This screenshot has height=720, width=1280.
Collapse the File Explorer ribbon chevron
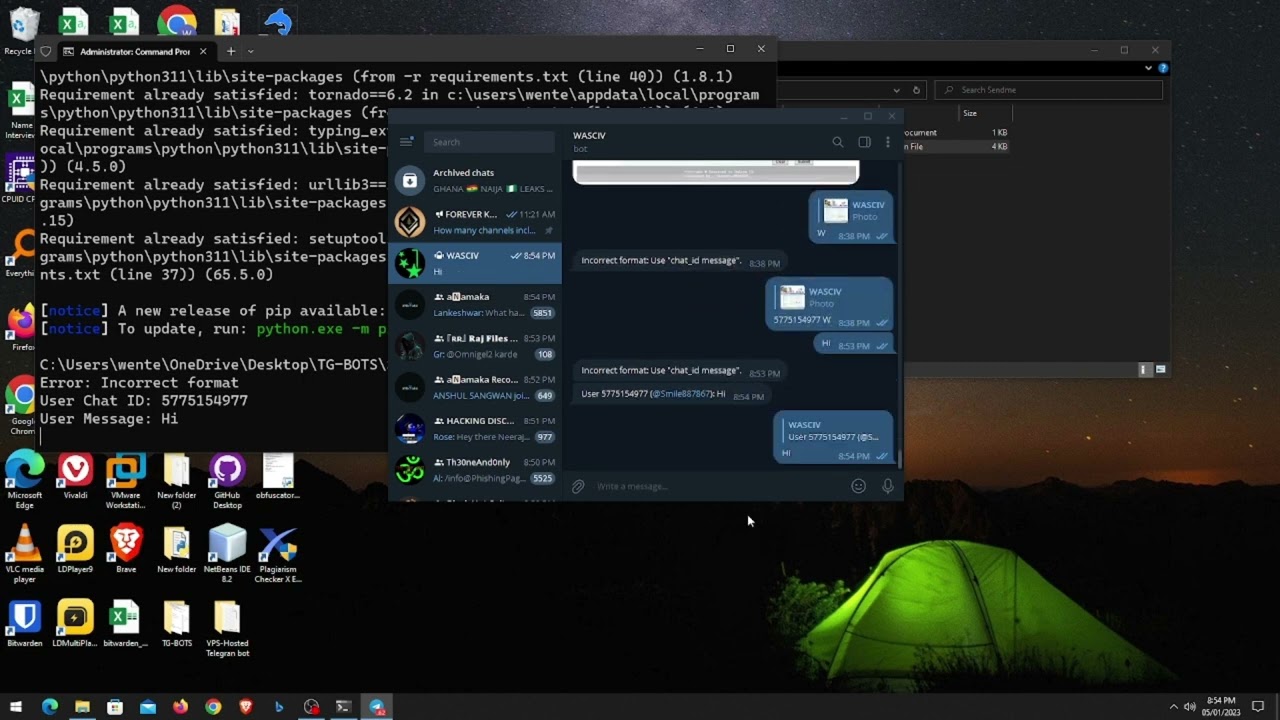[1148, 68]
